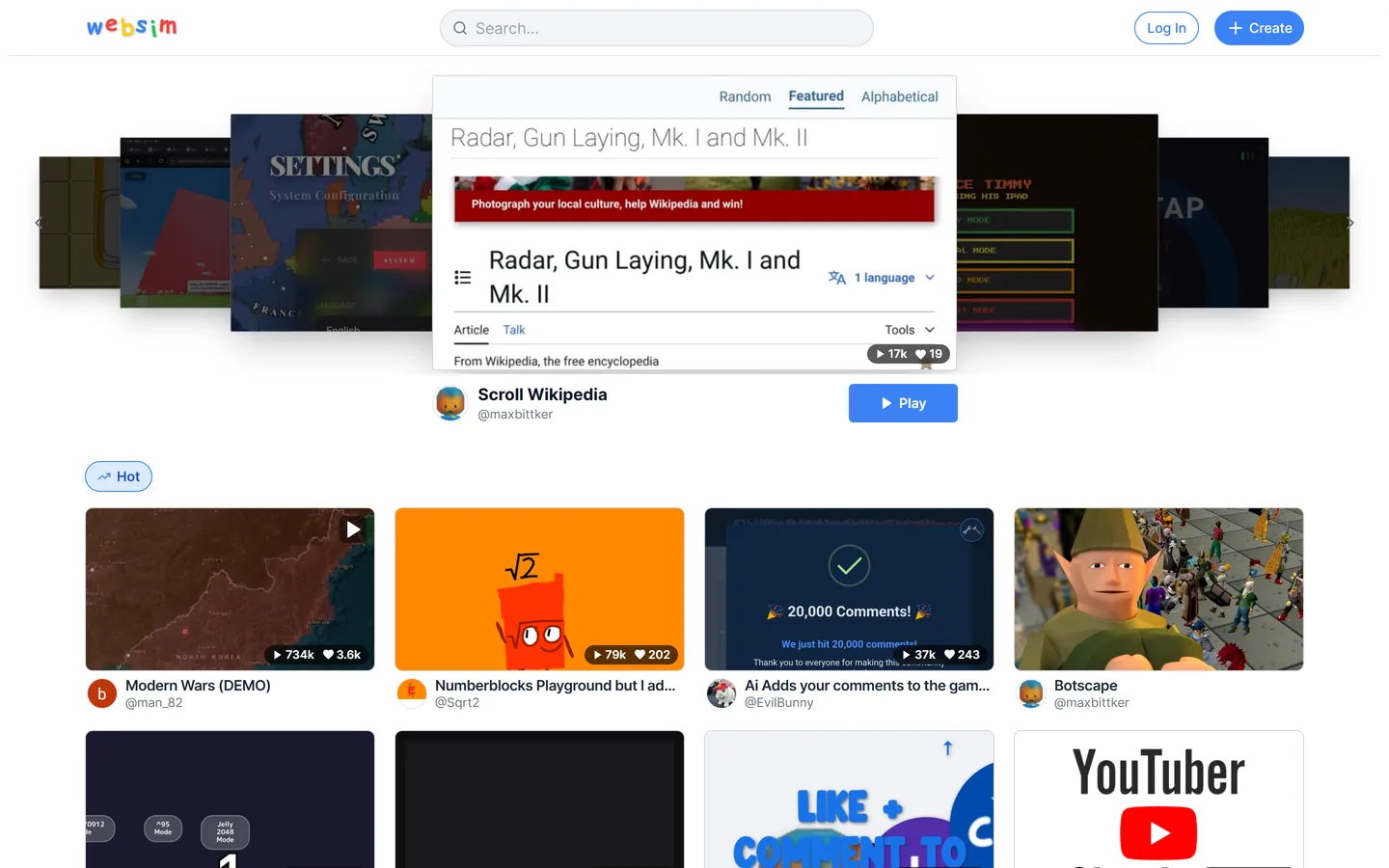The image size is (1389, 868).
Task: Open the Wikipedia photograph banner
Action: click(x=694, y=200)
